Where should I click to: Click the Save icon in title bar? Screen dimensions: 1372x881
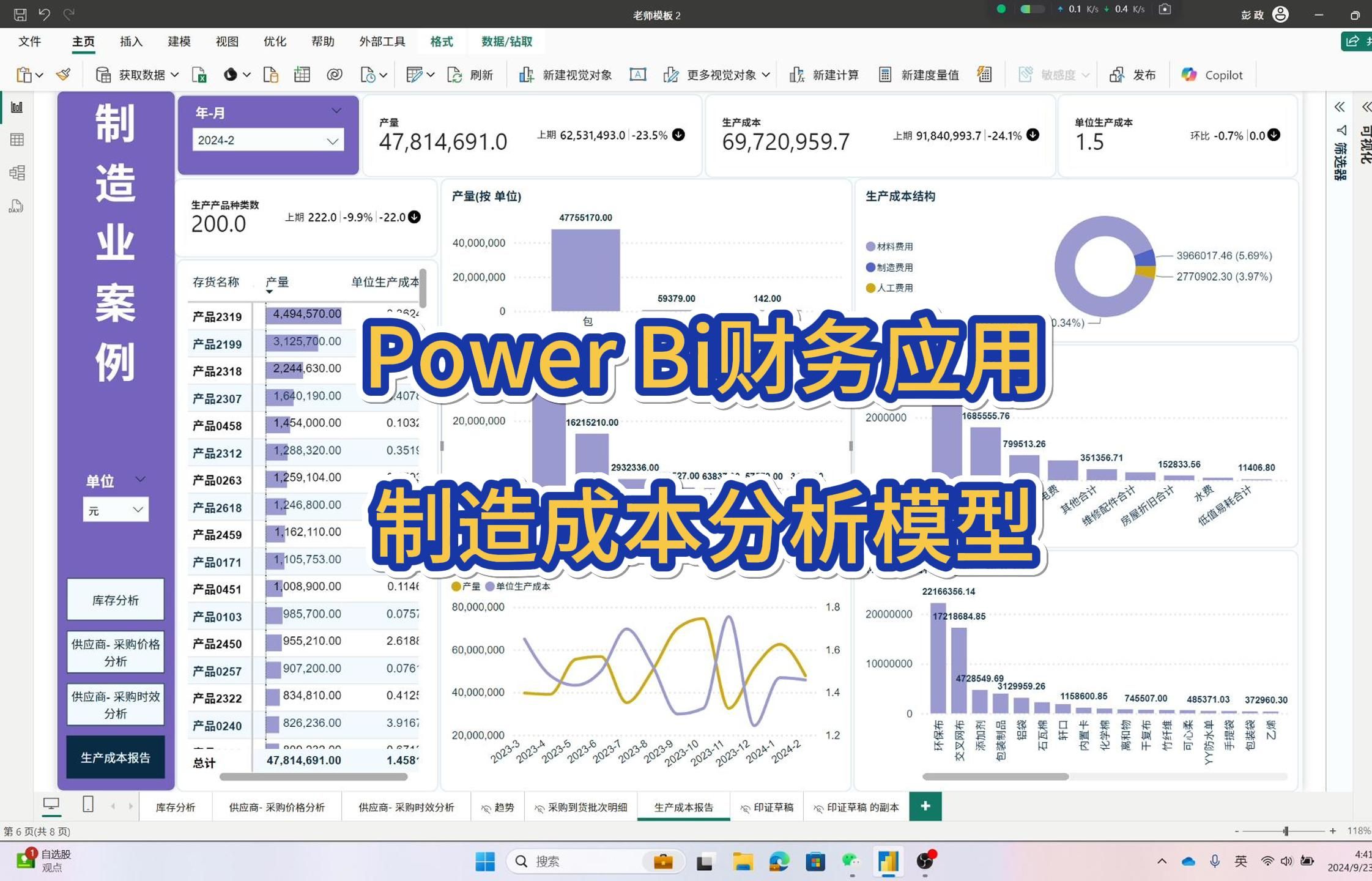(x=20, y=14)
